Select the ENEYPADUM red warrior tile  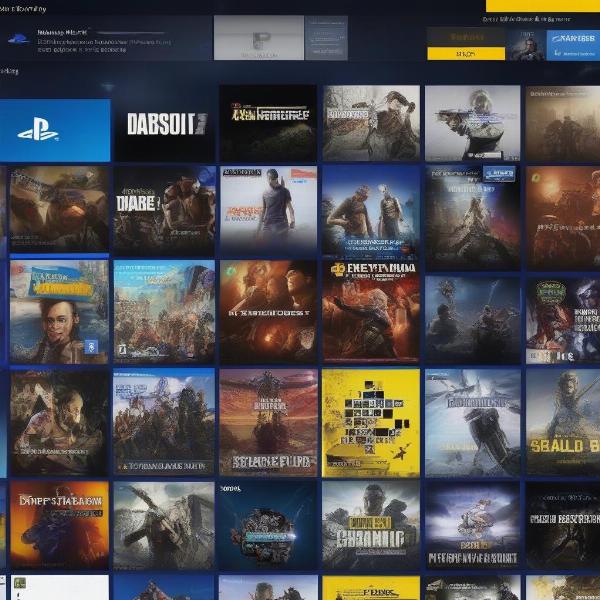click(371, 311)
